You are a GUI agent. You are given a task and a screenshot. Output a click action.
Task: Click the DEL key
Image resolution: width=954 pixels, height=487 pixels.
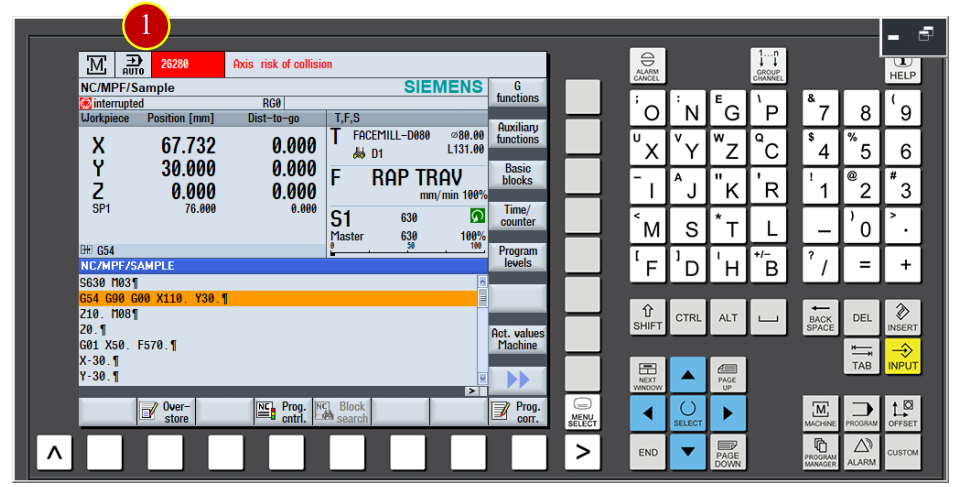(x=862, y=317)
